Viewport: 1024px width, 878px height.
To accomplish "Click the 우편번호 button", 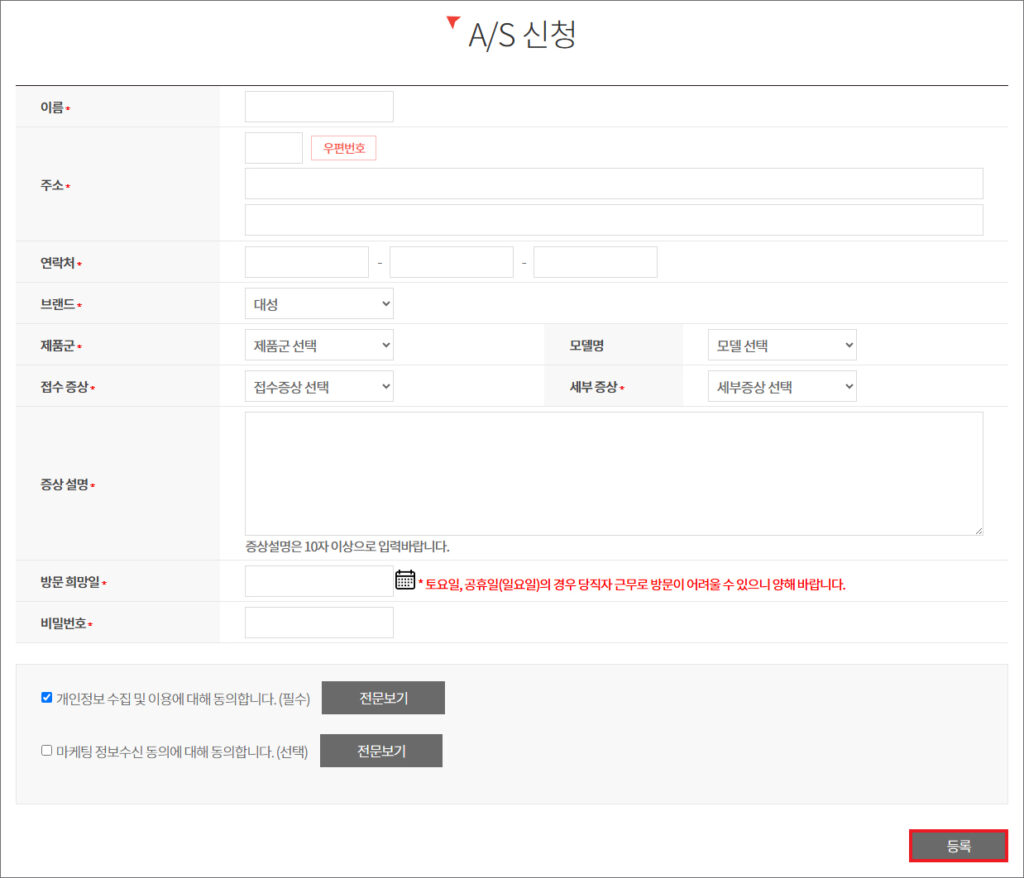I will pos(343,149).
